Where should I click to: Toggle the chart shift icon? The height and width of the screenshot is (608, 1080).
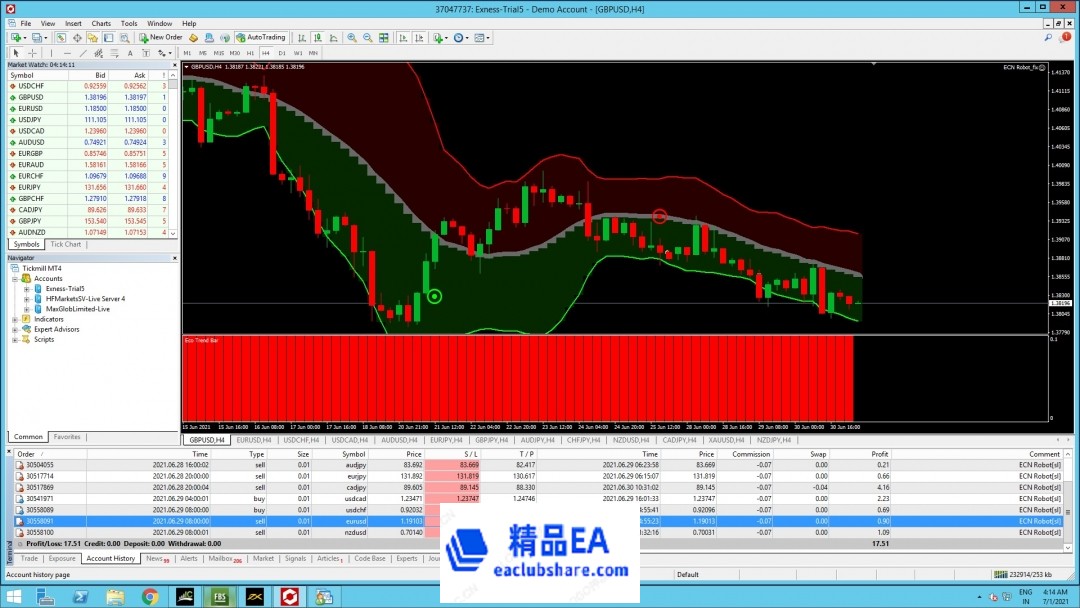tap(419, 38)
